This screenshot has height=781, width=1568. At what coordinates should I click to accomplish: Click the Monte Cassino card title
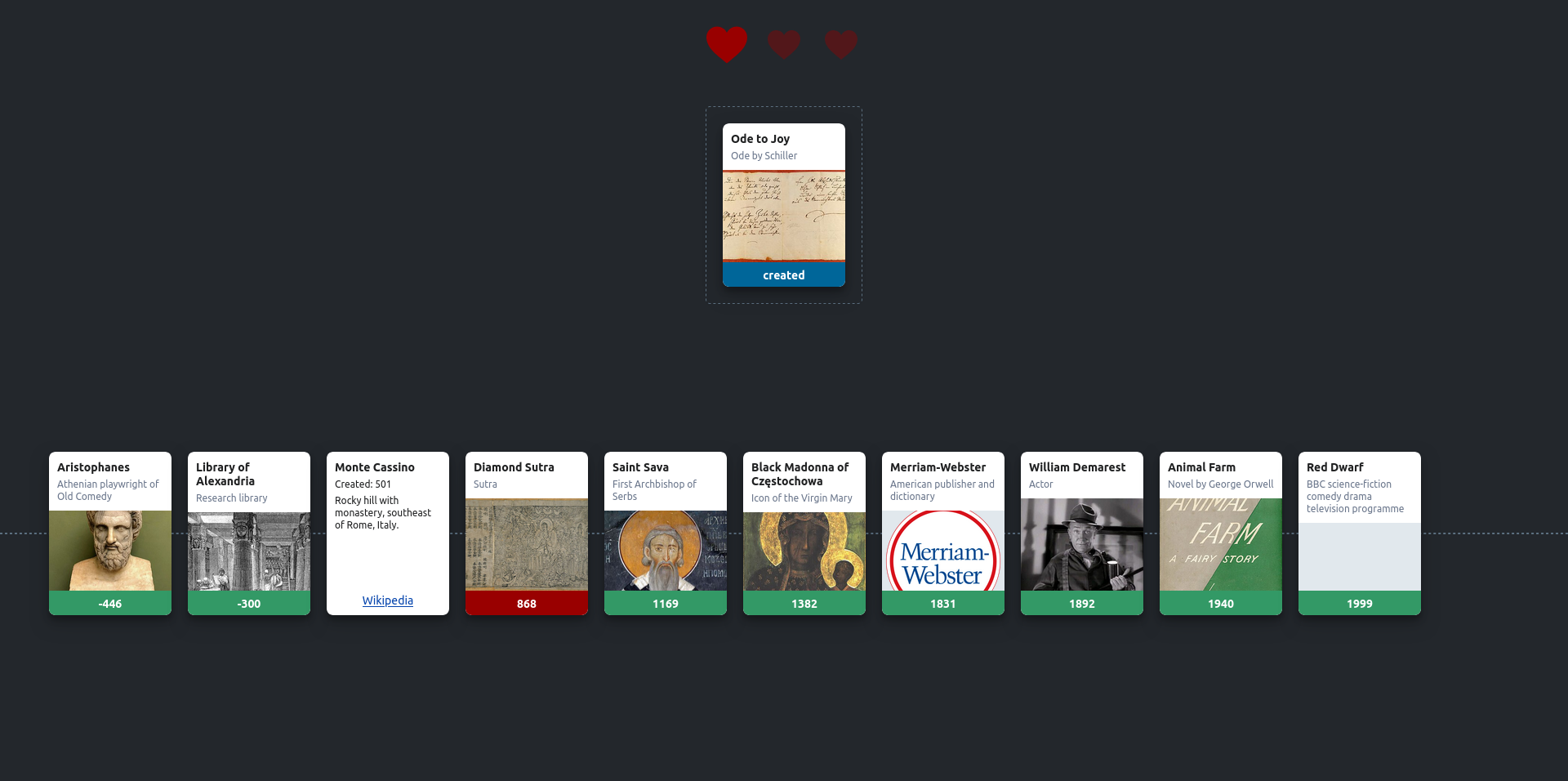point(375,467)
